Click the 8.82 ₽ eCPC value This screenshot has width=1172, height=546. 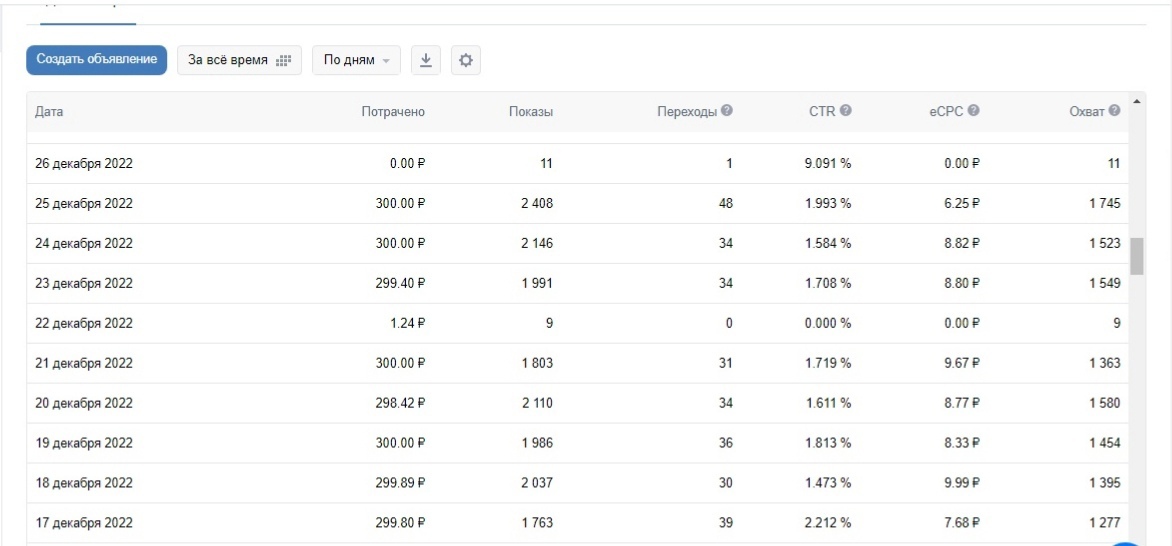tap(961, 244)
